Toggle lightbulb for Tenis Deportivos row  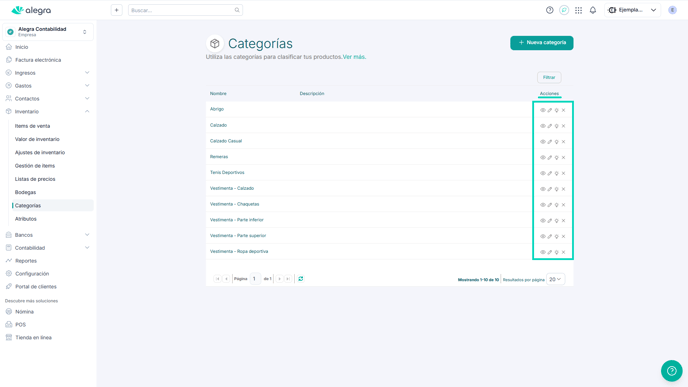556,173
